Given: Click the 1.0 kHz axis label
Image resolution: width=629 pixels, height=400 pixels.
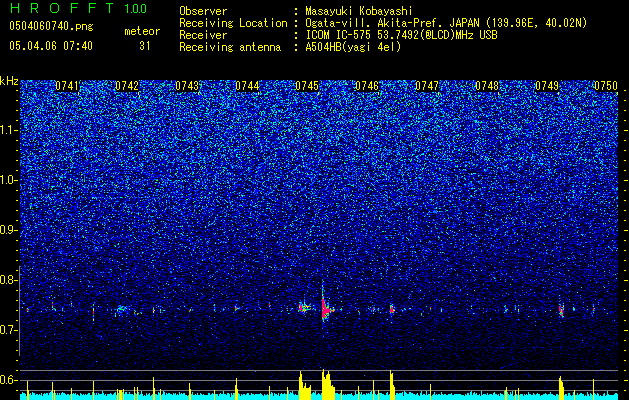Looking at the screenshot, I should [8, 180].
